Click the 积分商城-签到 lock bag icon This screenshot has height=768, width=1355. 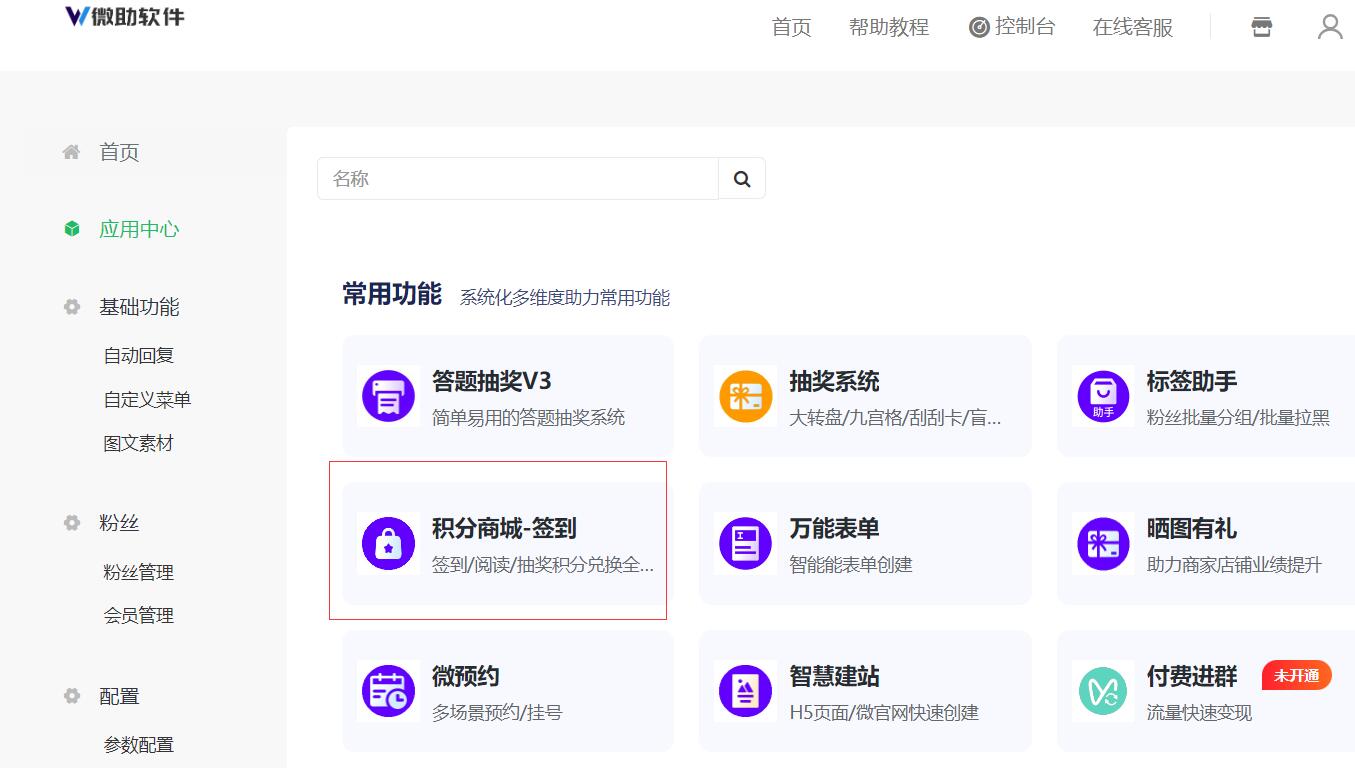pyautogui.click(x=388, y=544)
